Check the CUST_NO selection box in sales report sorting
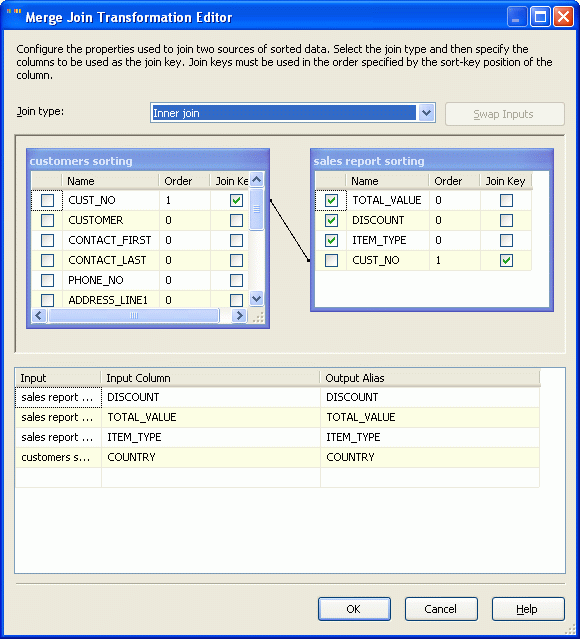The width and height of the screenshot is (580, 639). tap(331, 260)
